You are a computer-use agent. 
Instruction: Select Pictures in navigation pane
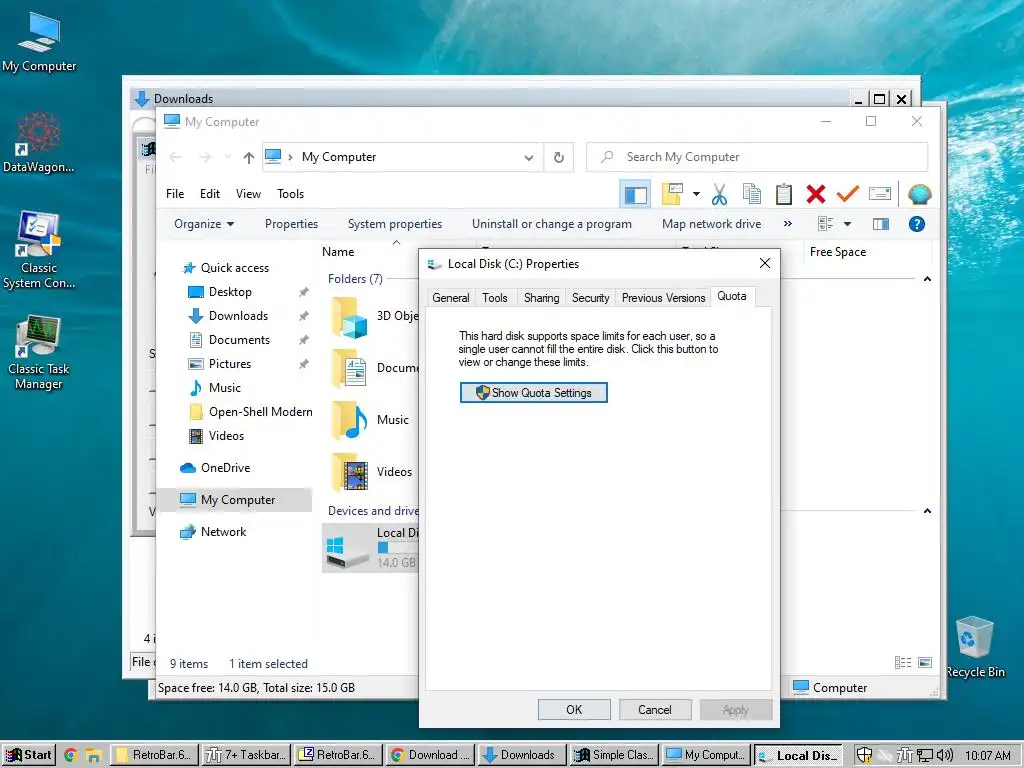tap(230, 364)
